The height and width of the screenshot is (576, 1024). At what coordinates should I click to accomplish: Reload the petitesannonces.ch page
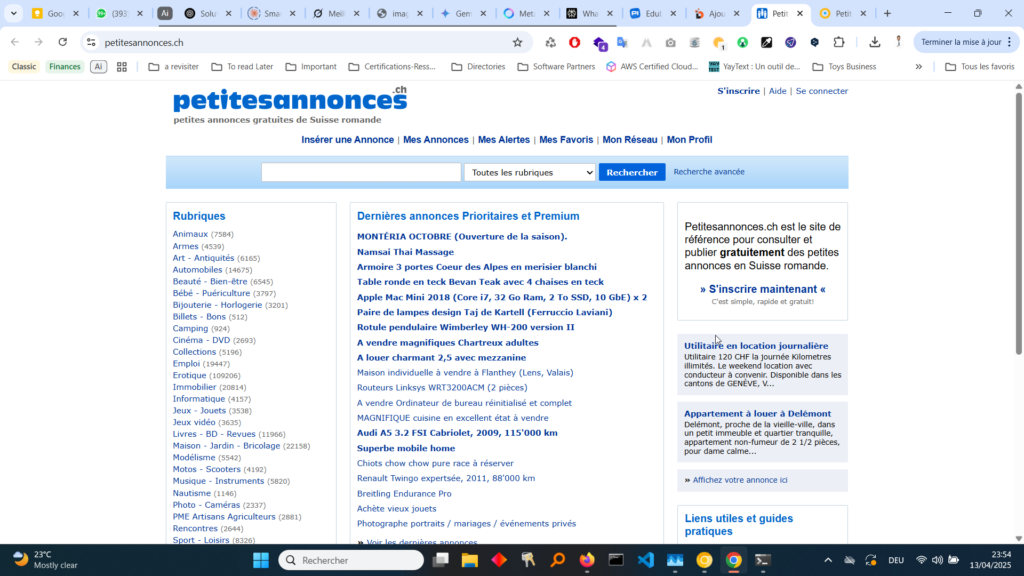63,42
